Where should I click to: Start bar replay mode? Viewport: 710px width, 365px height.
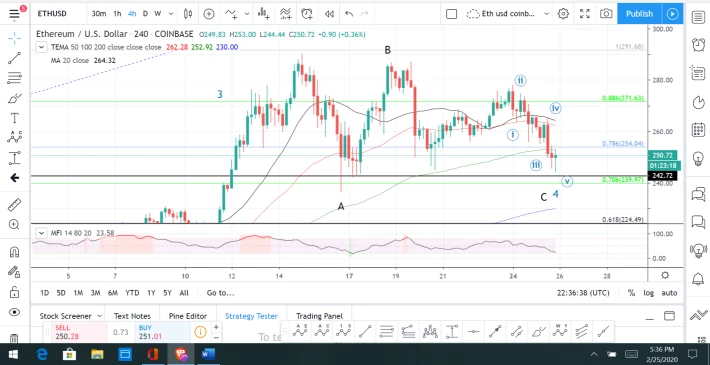(x=329, y=14)
